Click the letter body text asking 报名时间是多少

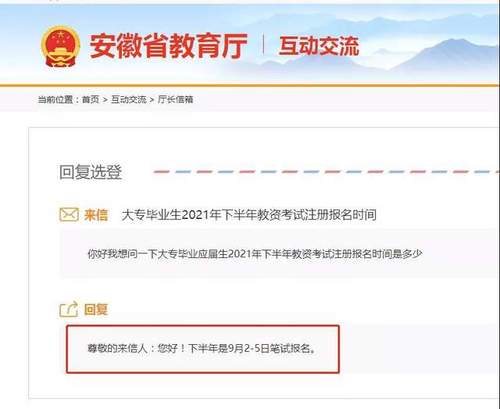[255, 254]
